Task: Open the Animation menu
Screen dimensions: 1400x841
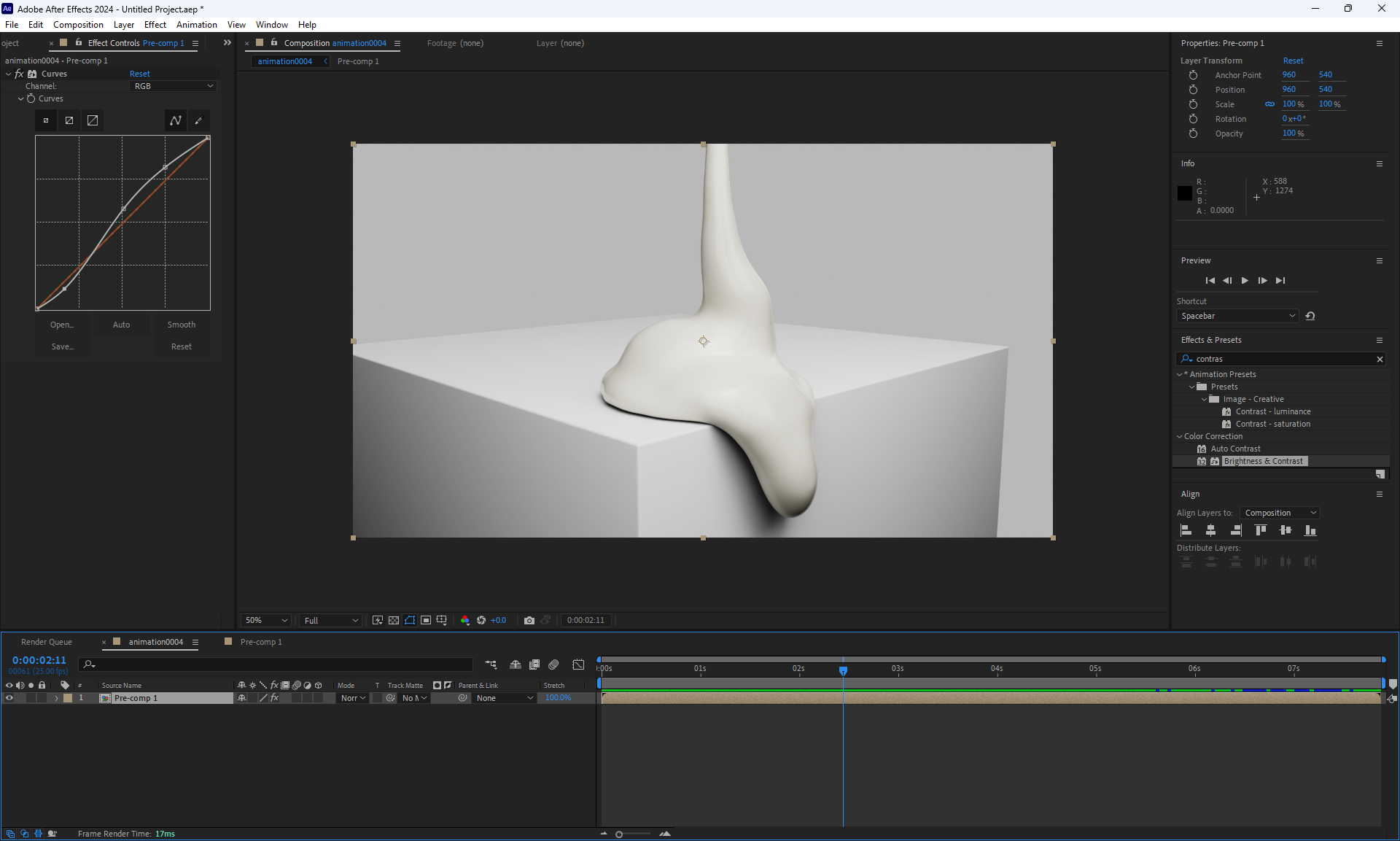Action: point(196,25)
